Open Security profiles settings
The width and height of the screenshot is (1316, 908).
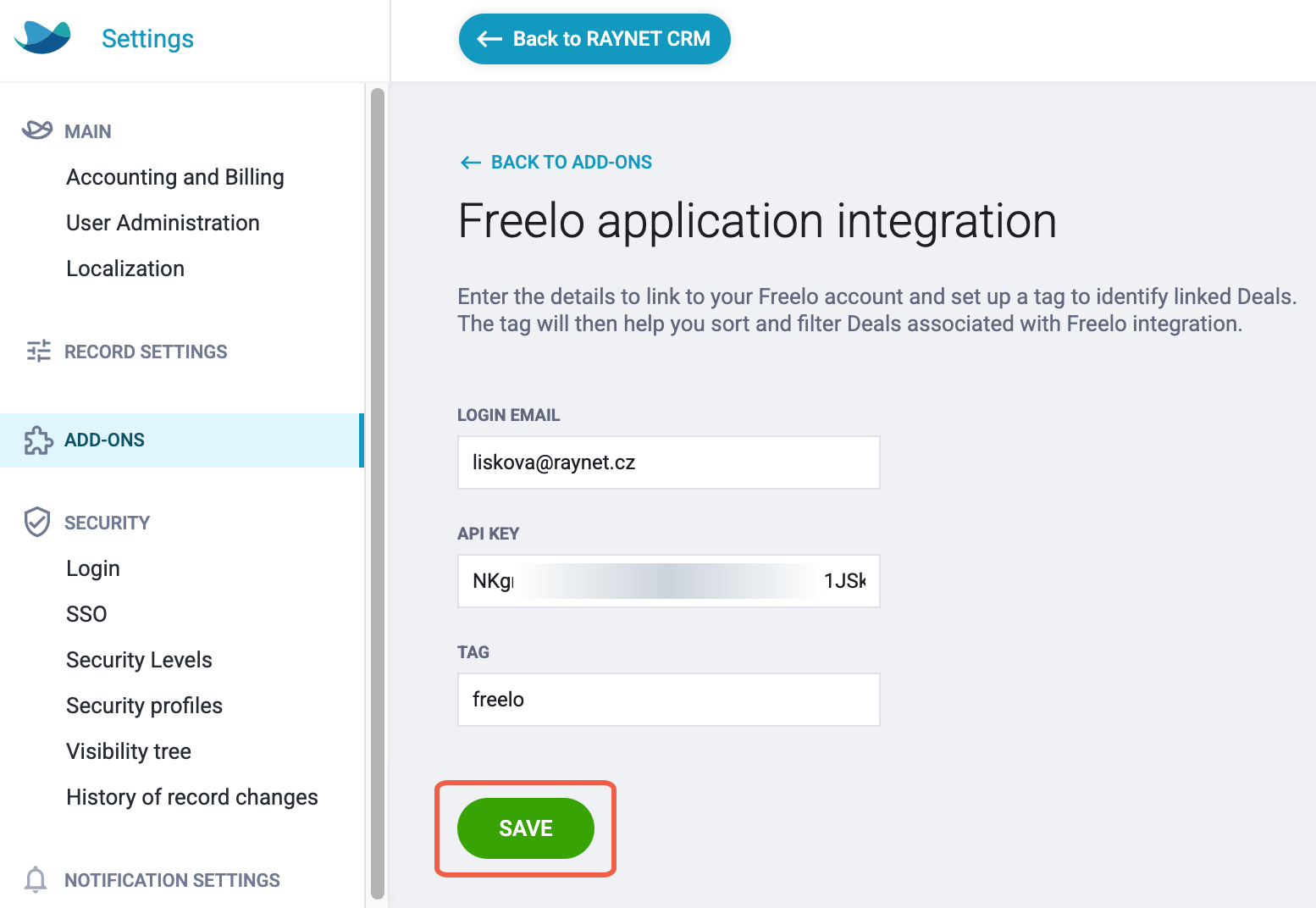pyautogui.click(x=144, y=705)
